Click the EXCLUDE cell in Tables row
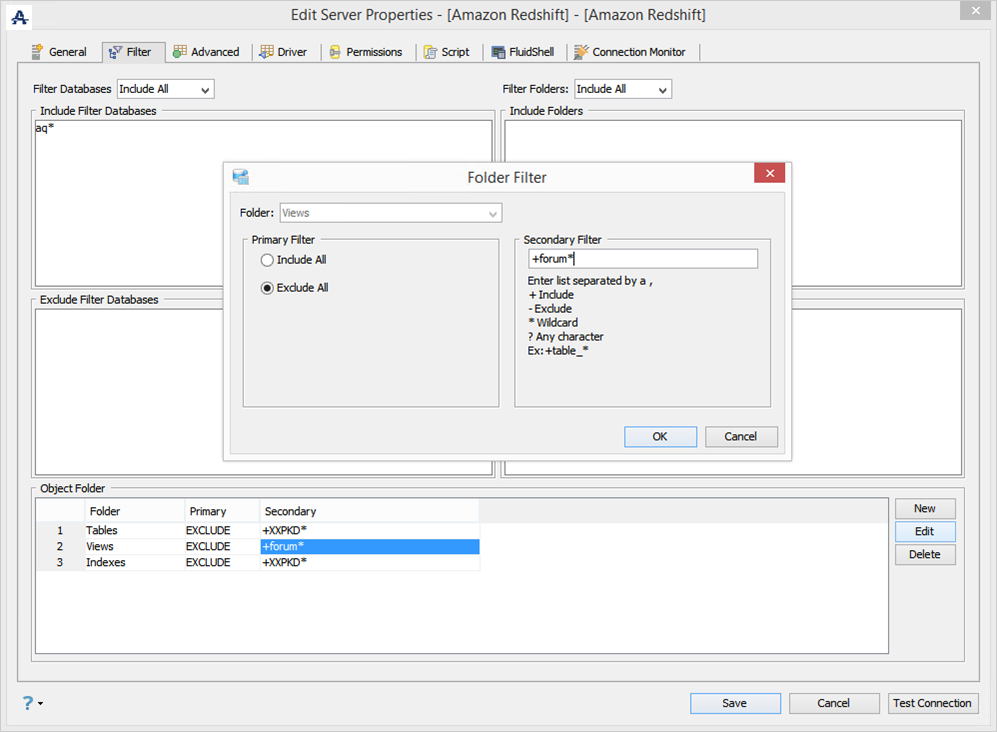 pyautogui.click(x=222, y=530)
